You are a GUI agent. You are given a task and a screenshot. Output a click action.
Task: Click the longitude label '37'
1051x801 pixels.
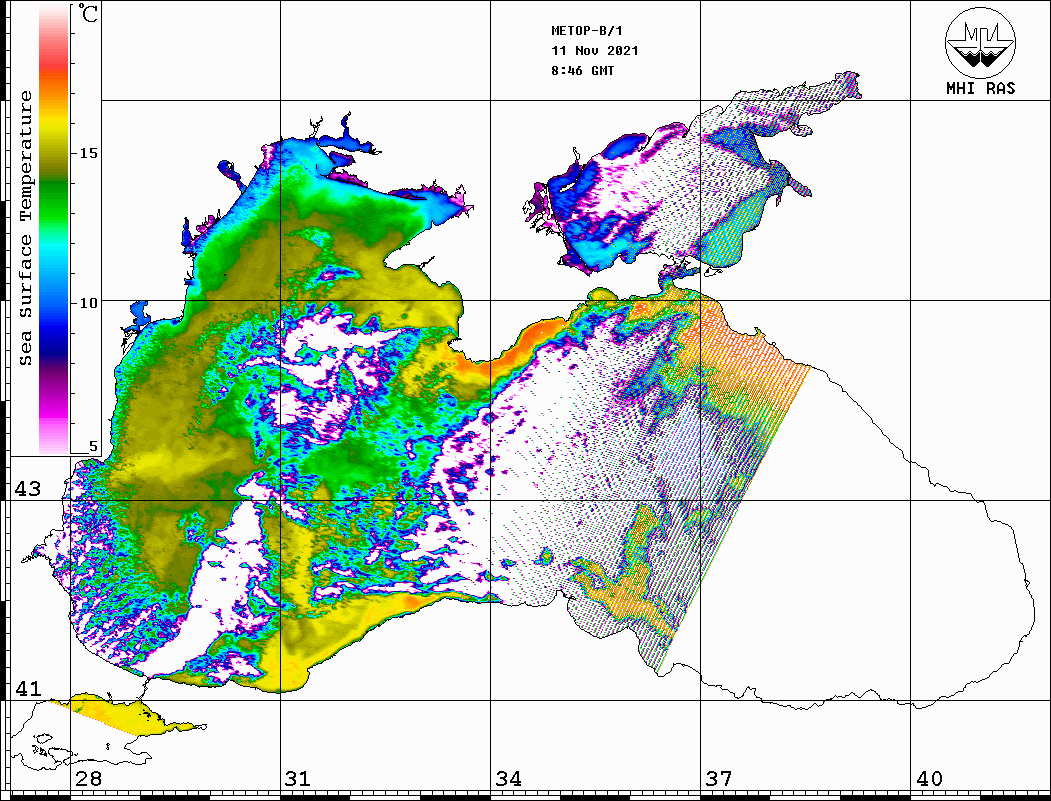coord(719,779)
